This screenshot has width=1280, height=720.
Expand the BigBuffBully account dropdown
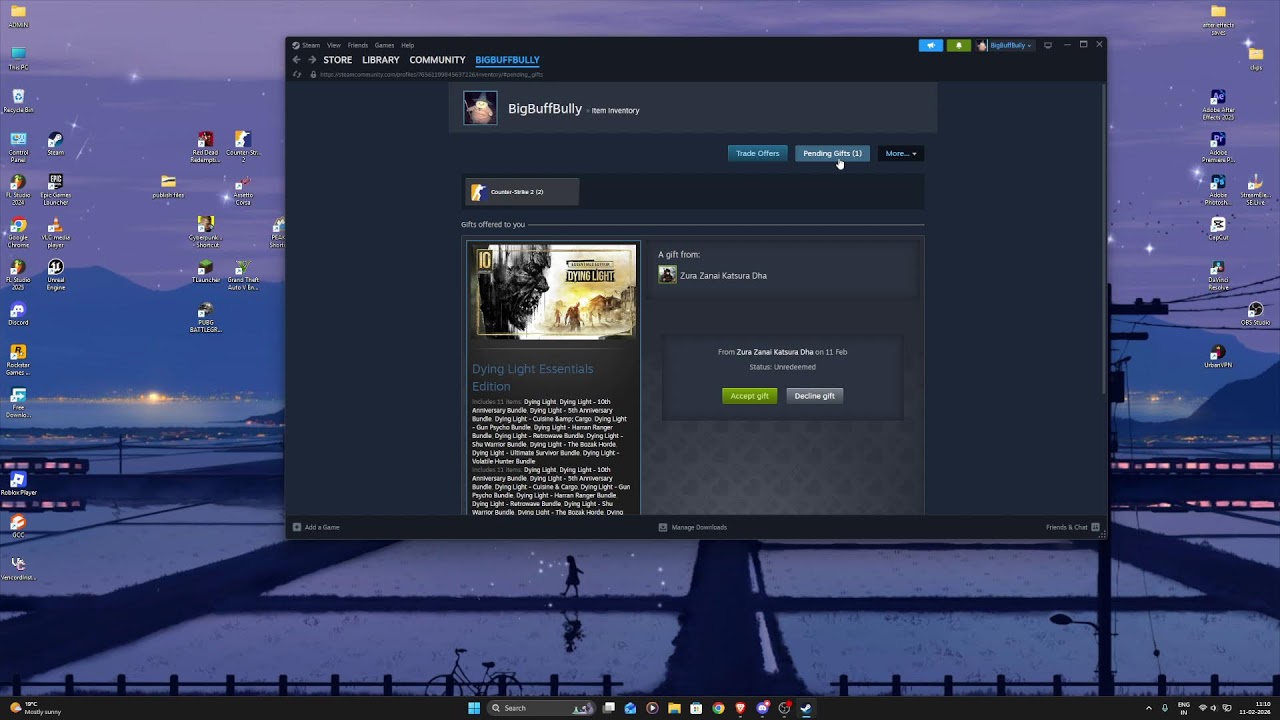[1004, 45]
